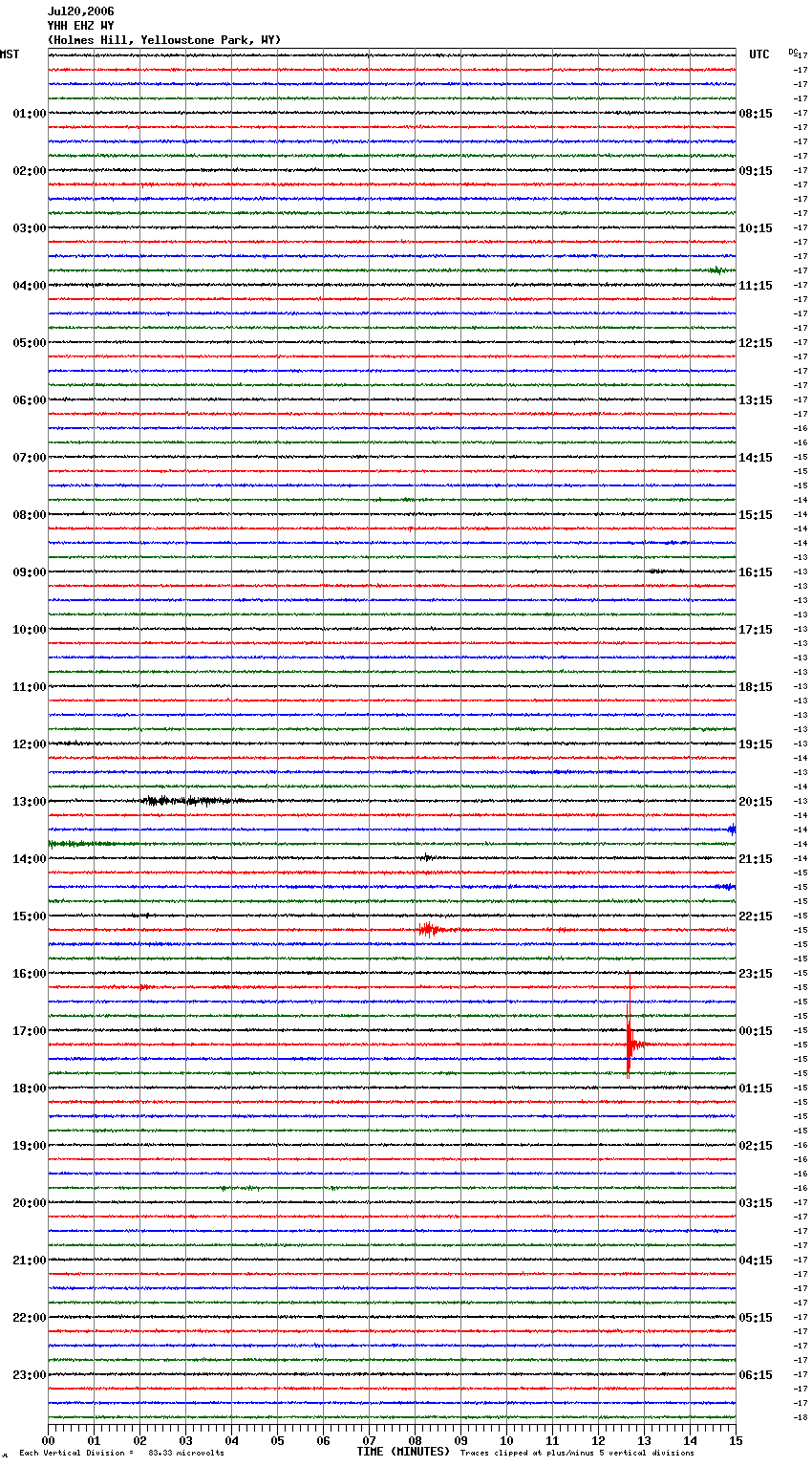Click the '05:15' UTC time label
The width and height of the screenshot is (812, 1466).
coord(756,1318)
